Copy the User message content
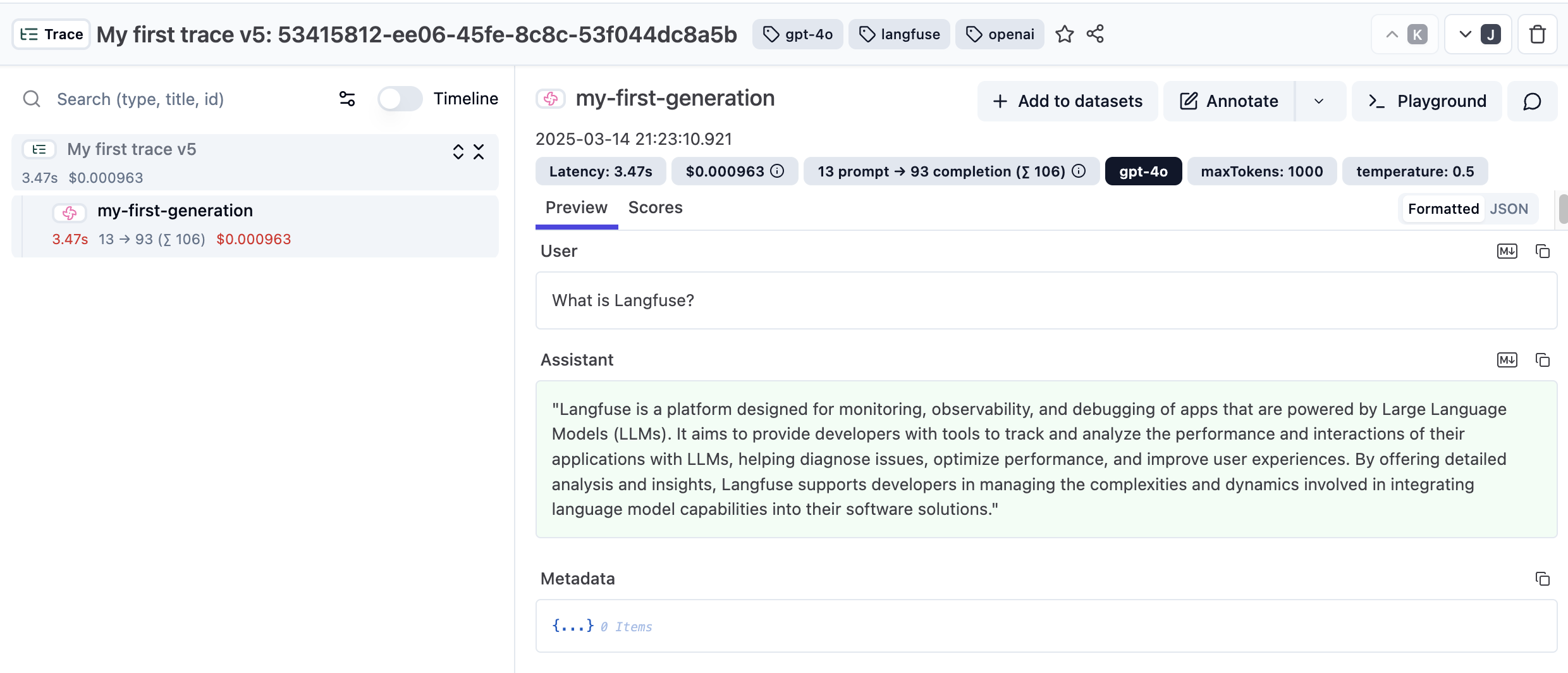The width and height of the screenshot is (1568, 673). pos(1543,251)
